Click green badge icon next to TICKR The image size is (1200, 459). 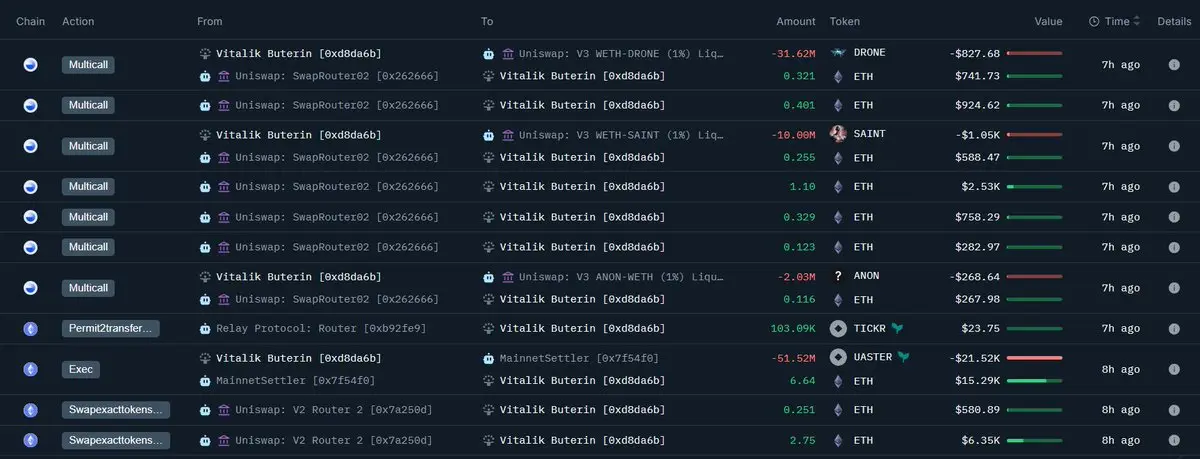(x=898, y=328)
